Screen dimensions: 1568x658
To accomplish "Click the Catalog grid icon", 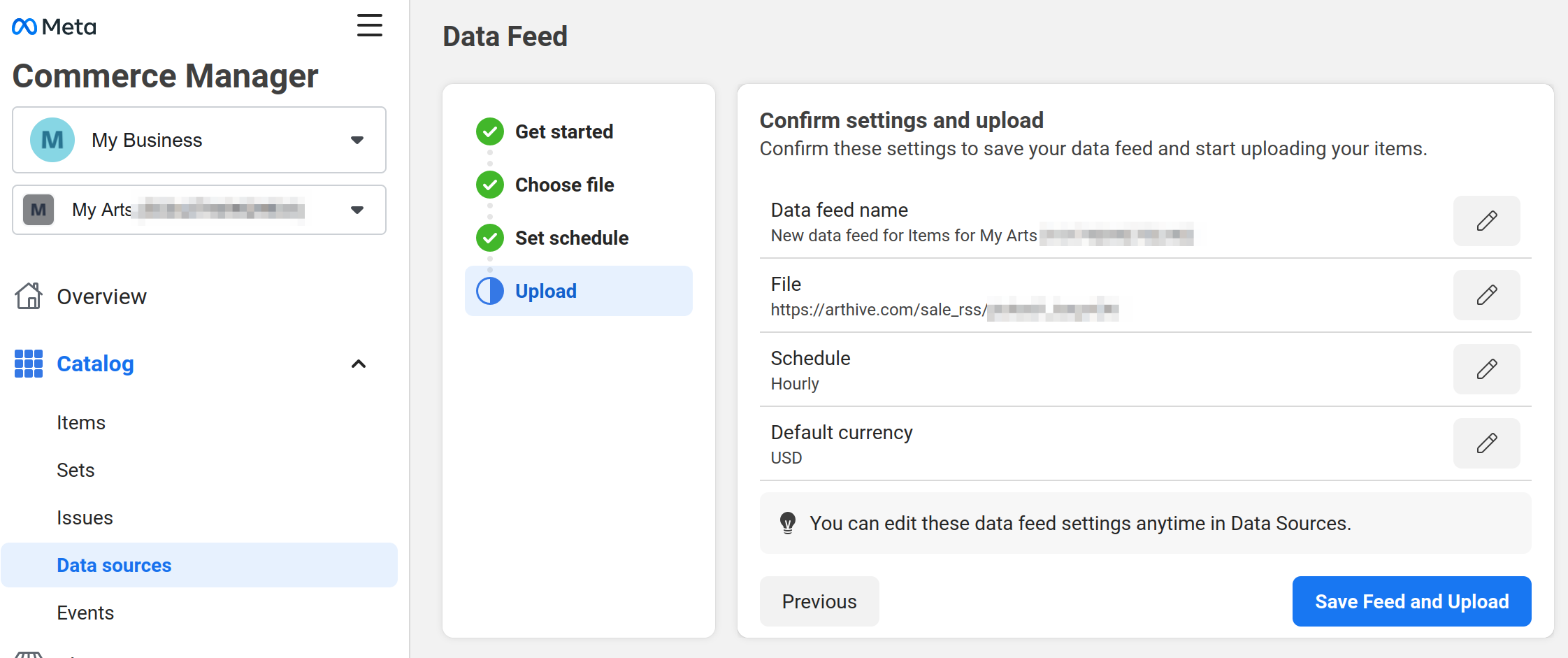I will tap(29, 364).
